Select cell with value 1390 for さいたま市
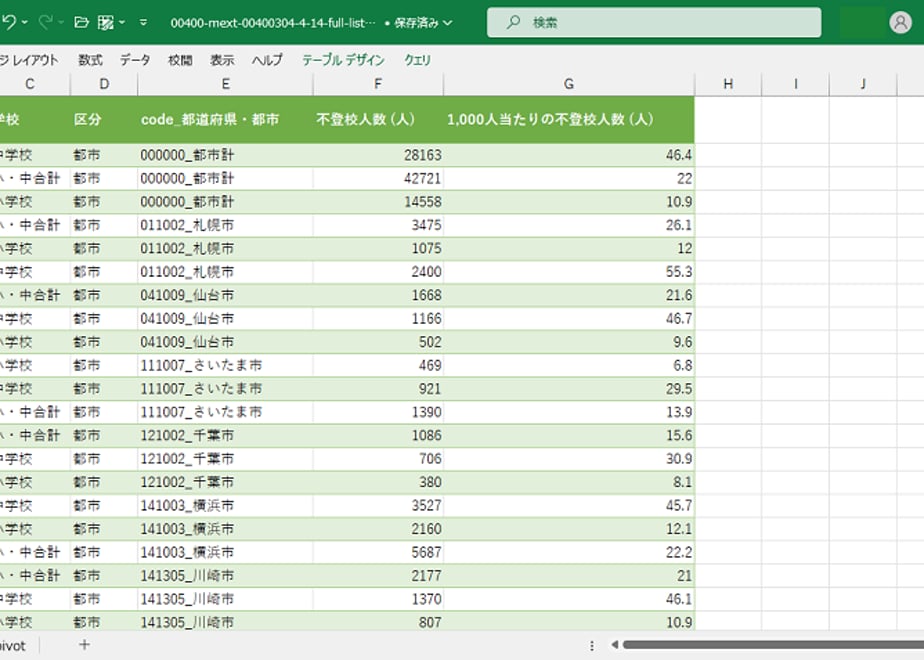 (378, 412)
